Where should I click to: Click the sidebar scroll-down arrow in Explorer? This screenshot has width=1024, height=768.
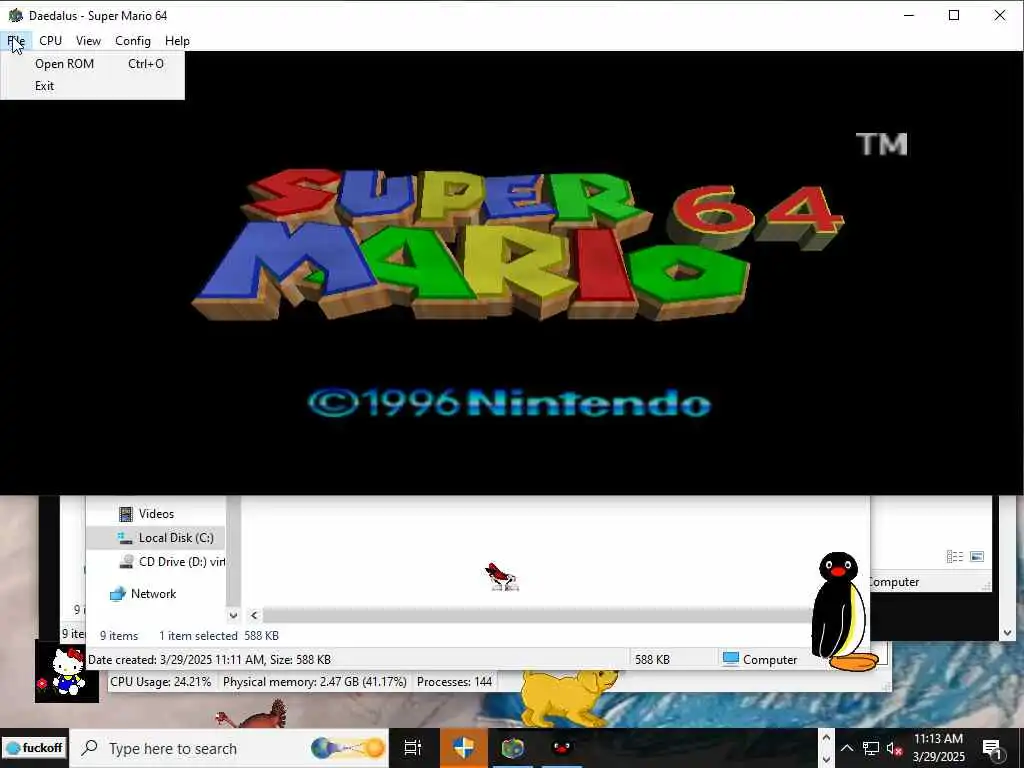coord(233,615)
